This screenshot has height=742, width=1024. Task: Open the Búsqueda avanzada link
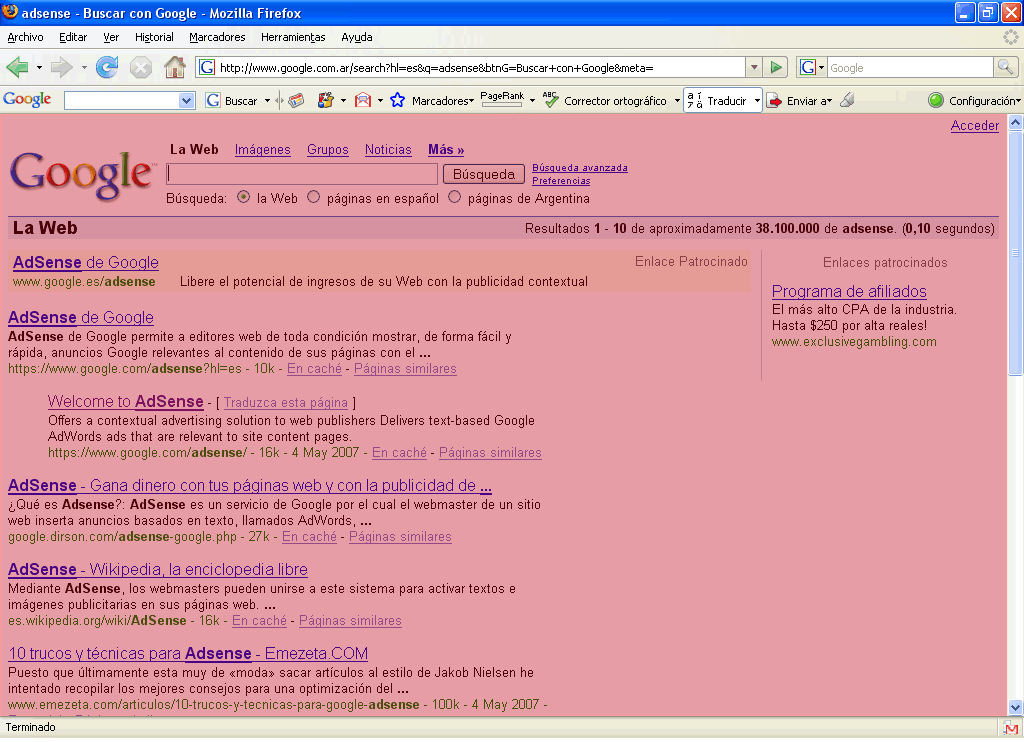[x=580, y=168]
